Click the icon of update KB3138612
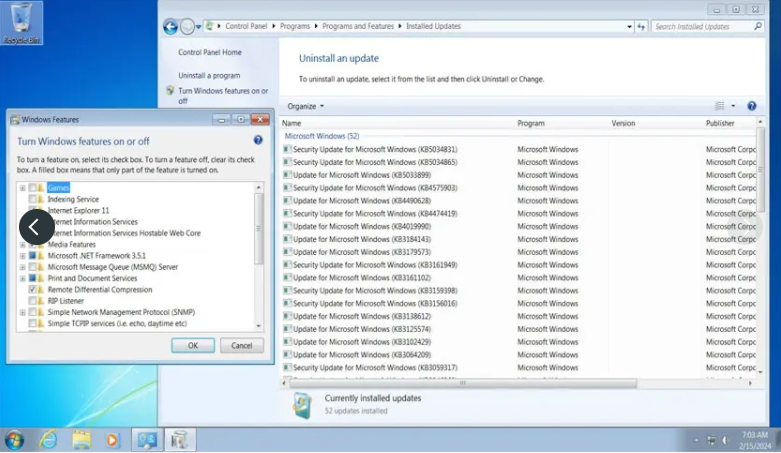This screenshot has height=453, width=781. pyautogui.click(x=287, y=316)
